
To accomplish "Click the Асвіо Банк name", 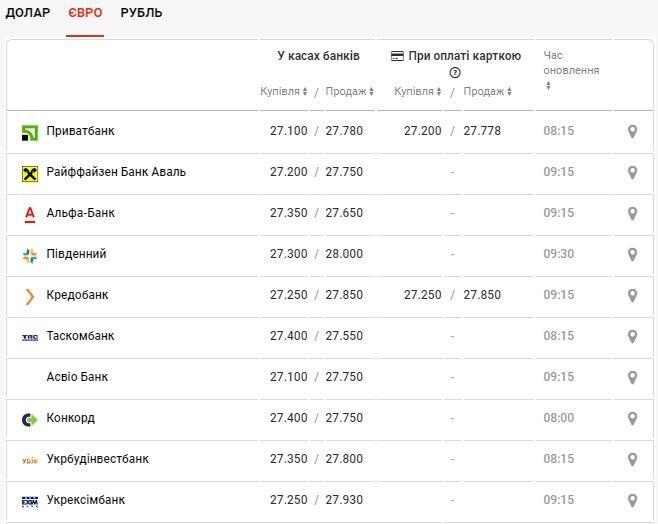I will (77, 377).
